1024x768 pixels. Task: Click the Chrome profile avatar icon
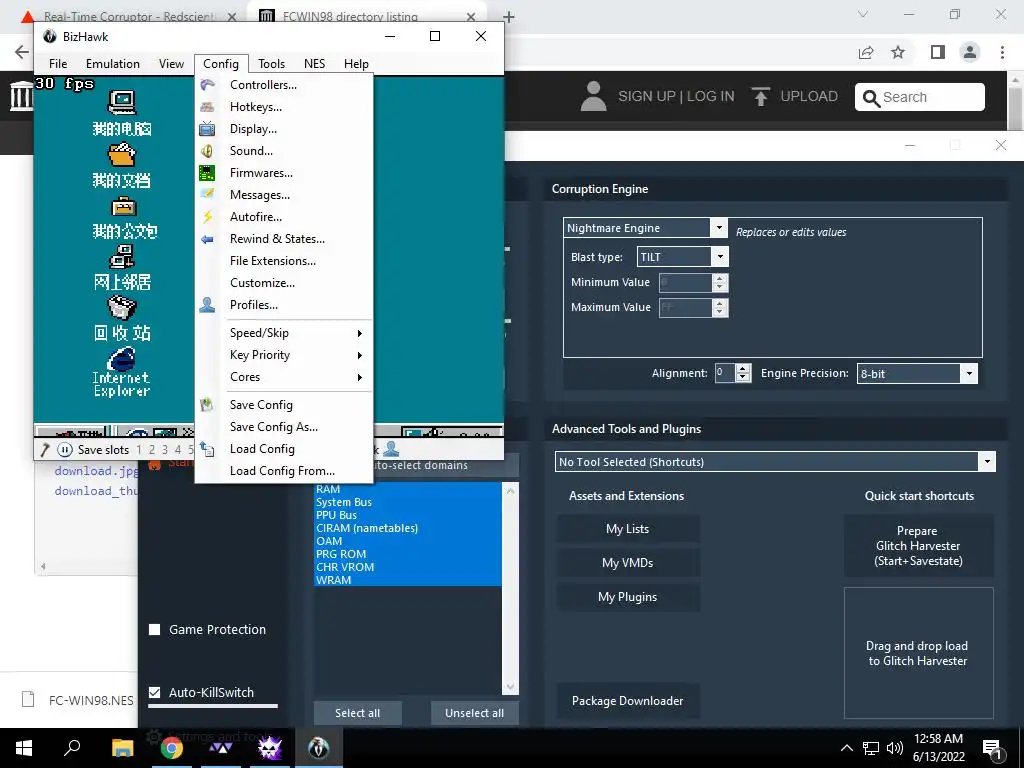[x=970, y=52]
